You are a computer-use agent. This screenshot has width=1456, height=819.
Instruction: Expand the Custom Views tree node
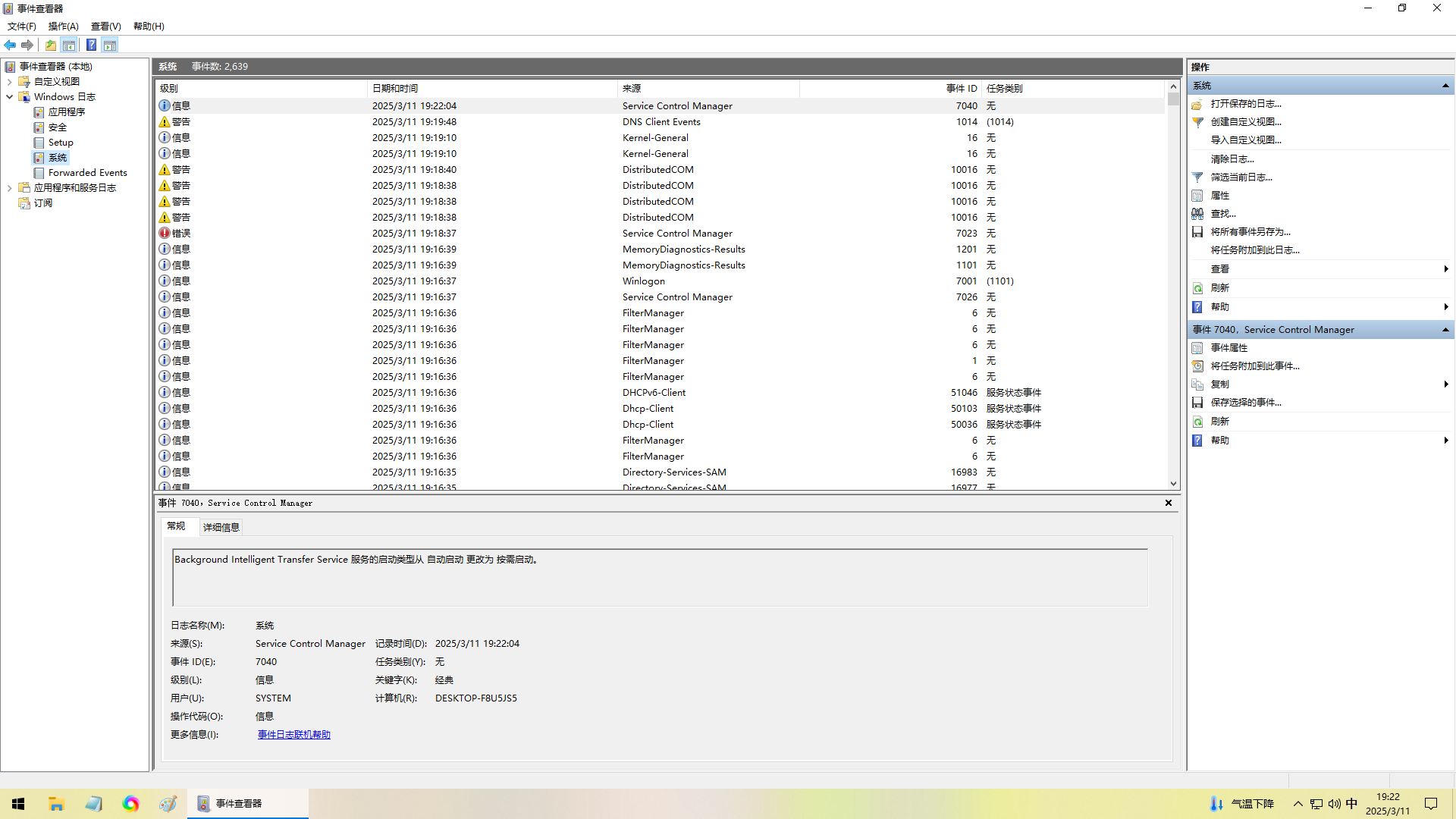[x=9, y=82]
